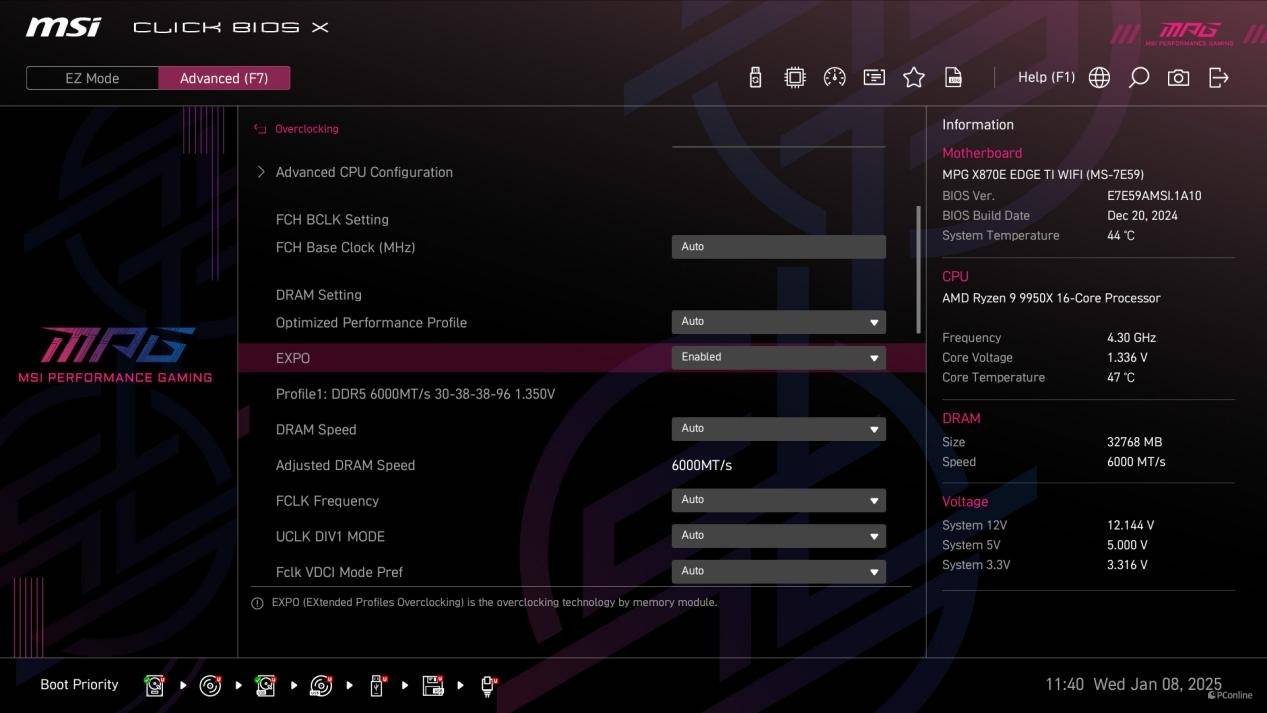Open the speedometer performance icon
Screen dimensions: 1267x713
click(834, 78)
